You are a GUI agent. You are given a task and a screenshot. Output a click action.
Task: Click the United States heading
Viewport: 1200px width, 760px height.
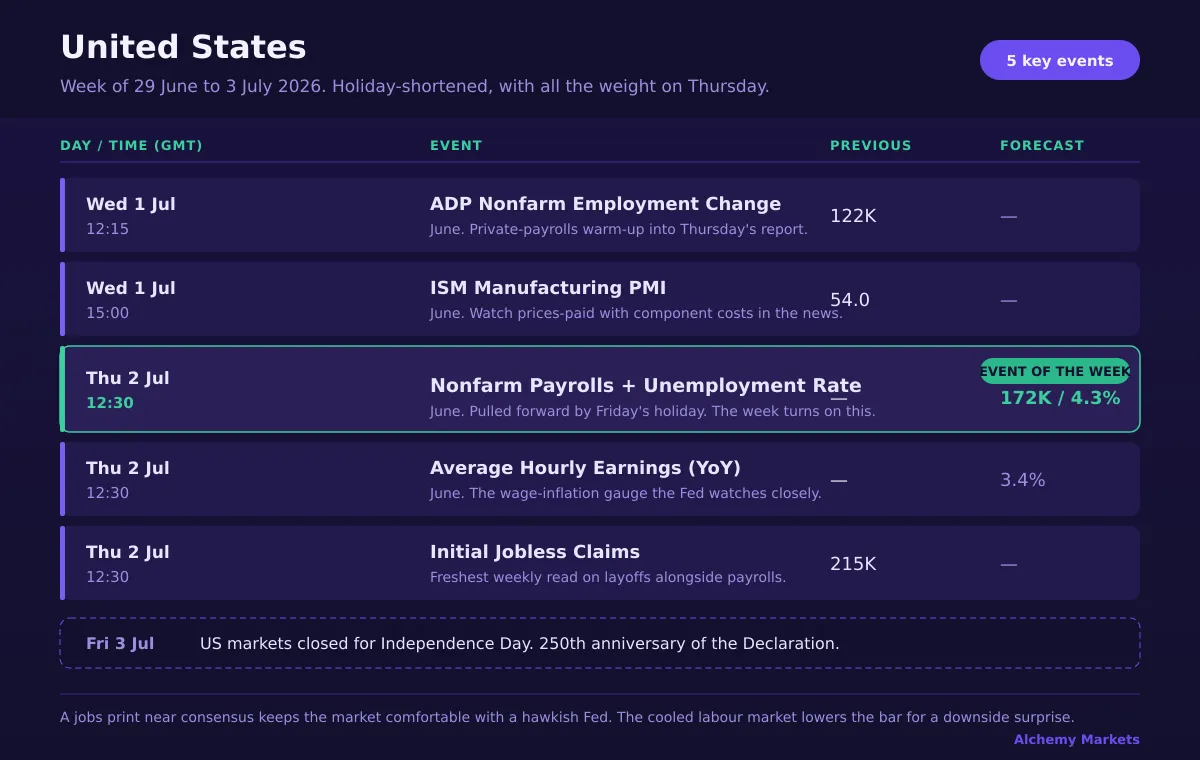pyautogui.click(x=183, y=47)
